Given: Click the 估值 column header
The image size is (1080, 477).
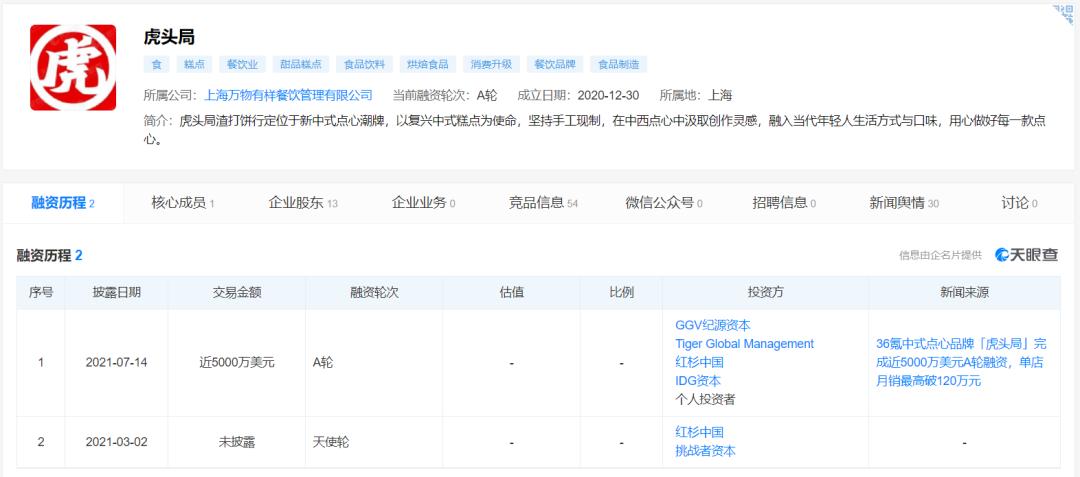Looking at the screenshot, I should [511, 293].
